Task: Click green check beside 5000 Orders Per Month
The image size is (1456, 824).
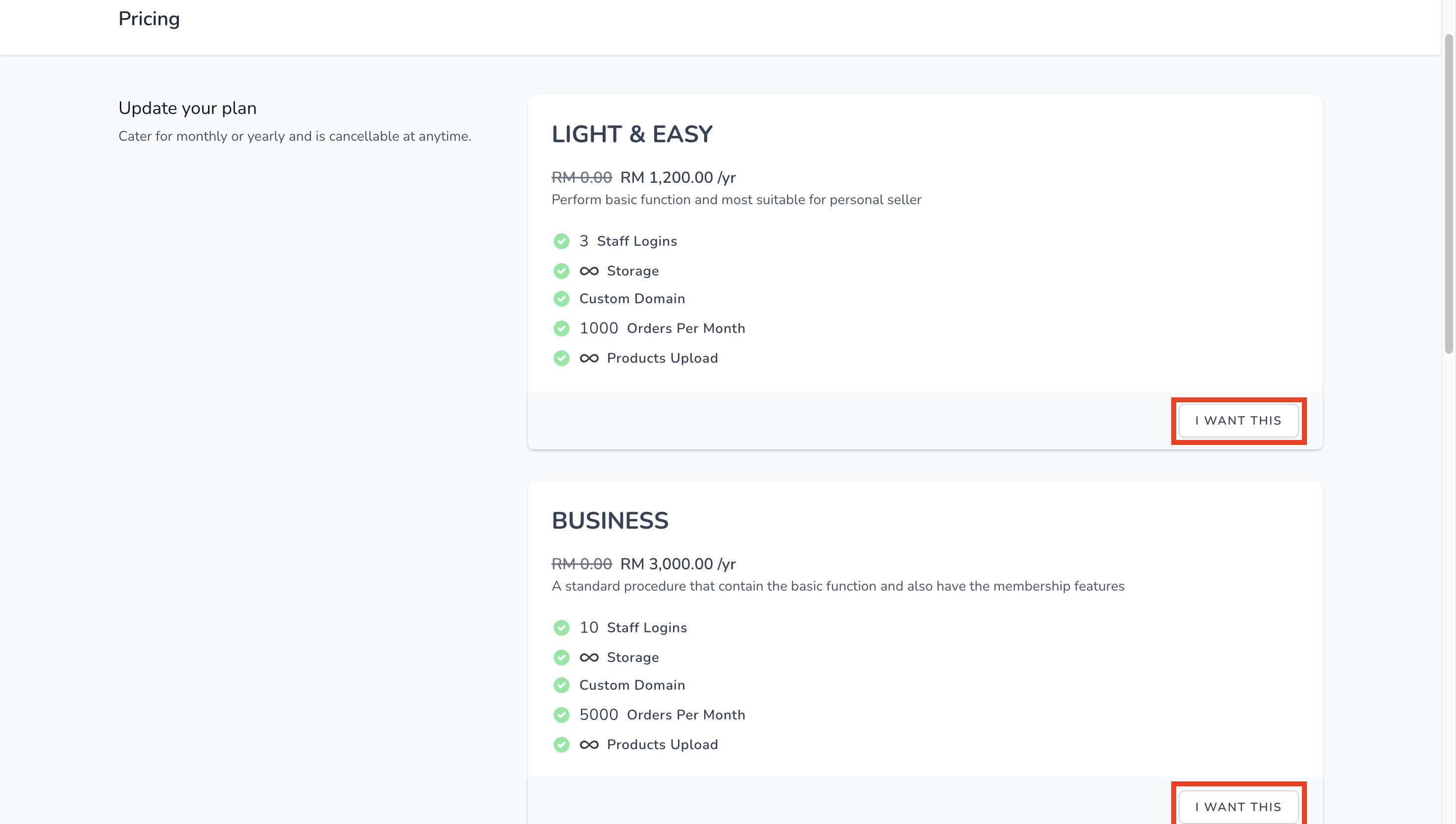Action: (x=561, y=715)
